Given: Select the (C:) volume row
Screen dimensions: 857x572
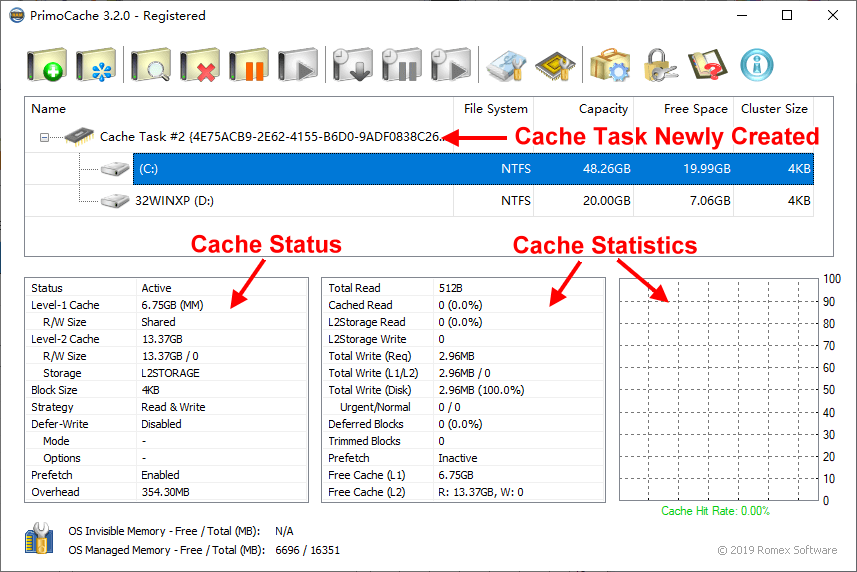Looking at the screenshot, I should tap(473, 169).
